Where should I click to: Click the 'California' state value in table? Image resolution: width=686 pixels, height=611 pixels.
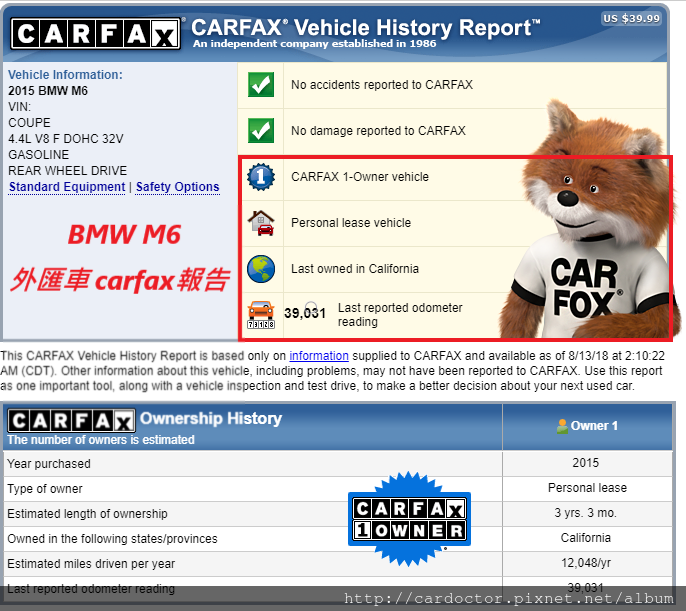coord(585,538)
